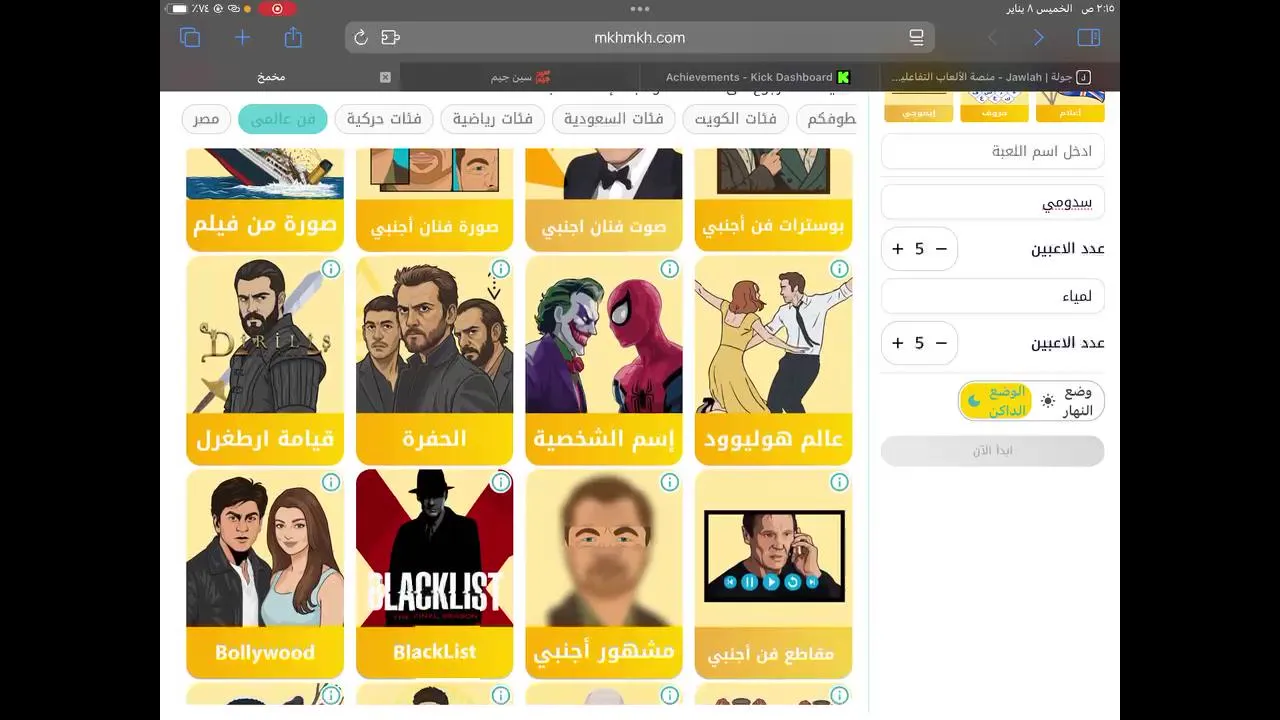The image size is (1280, 720).
Task: Select the مقاطع فن أجنبي category card
Action: 774,574
